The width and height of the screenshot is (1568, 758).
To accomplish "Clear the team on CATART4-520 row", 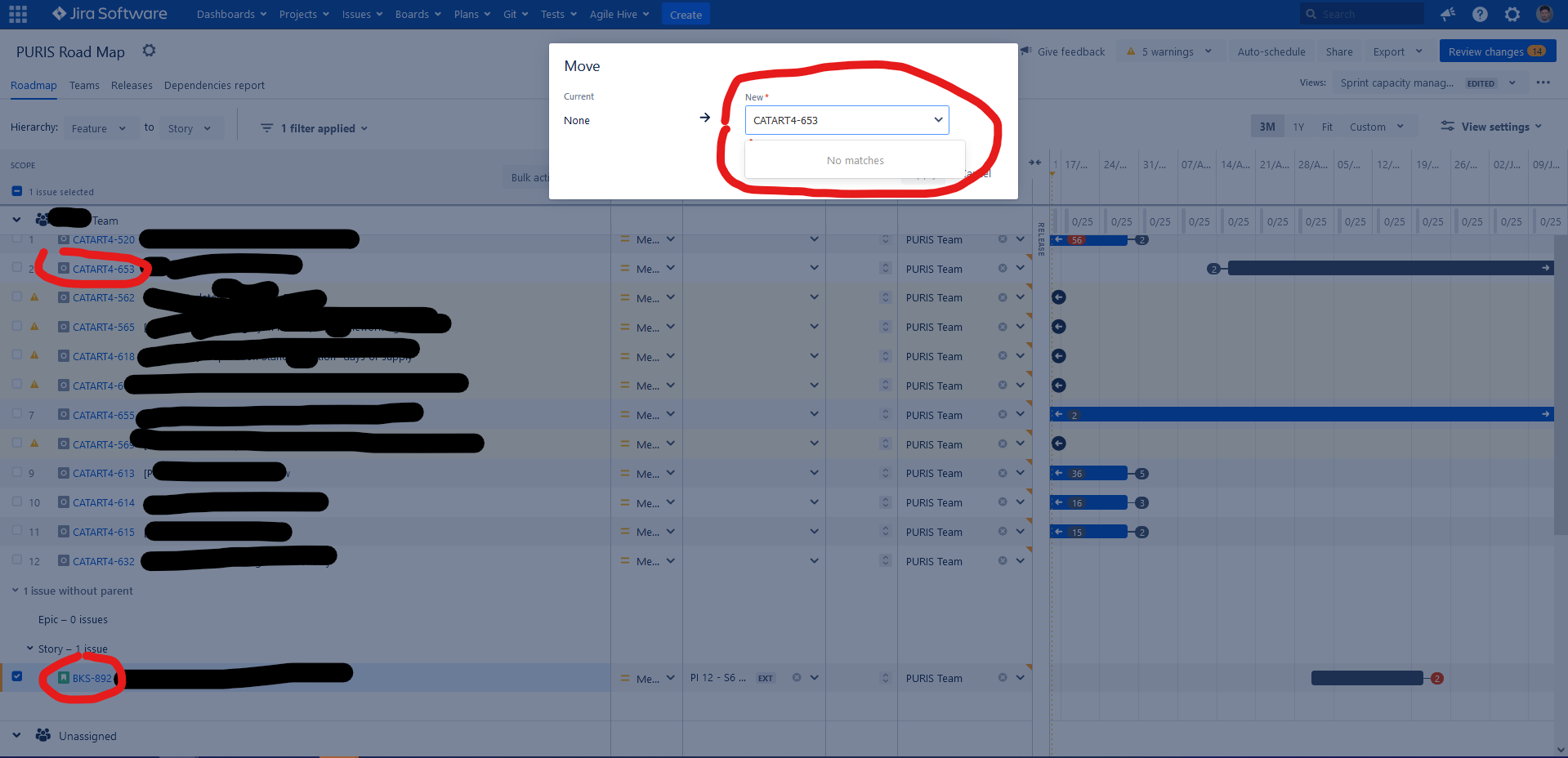I will pyautogui.click(x=1002, y=239).
